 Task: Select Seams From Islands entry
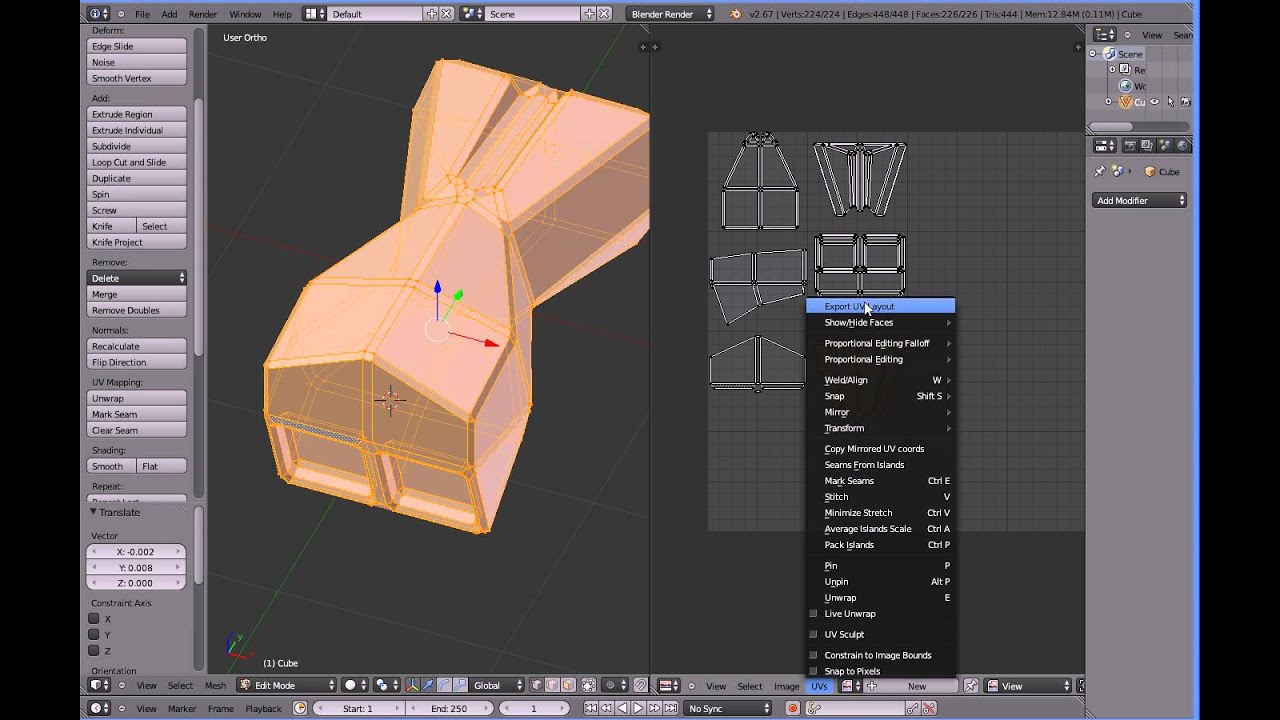[880, 465]
